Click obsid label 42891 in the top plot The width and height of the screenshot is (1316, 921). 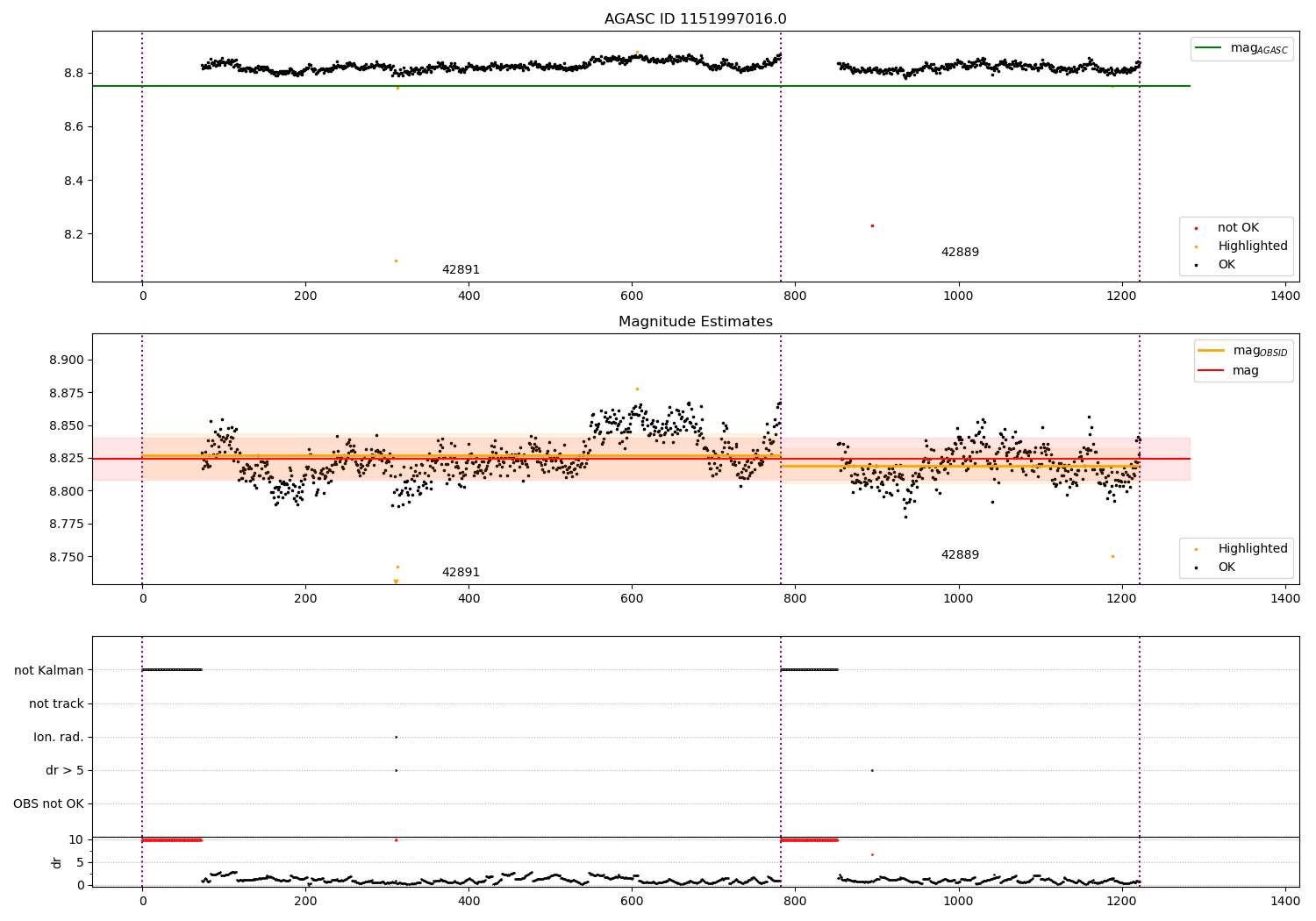point(461,270)
